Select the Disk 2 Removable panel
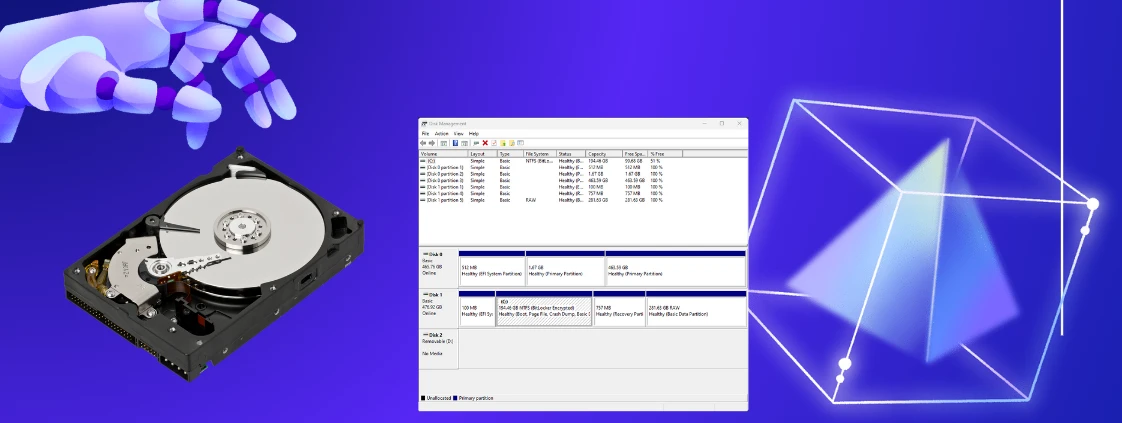Image resolution: width=1122 pixels, height=423 pixels. (436, 345)
